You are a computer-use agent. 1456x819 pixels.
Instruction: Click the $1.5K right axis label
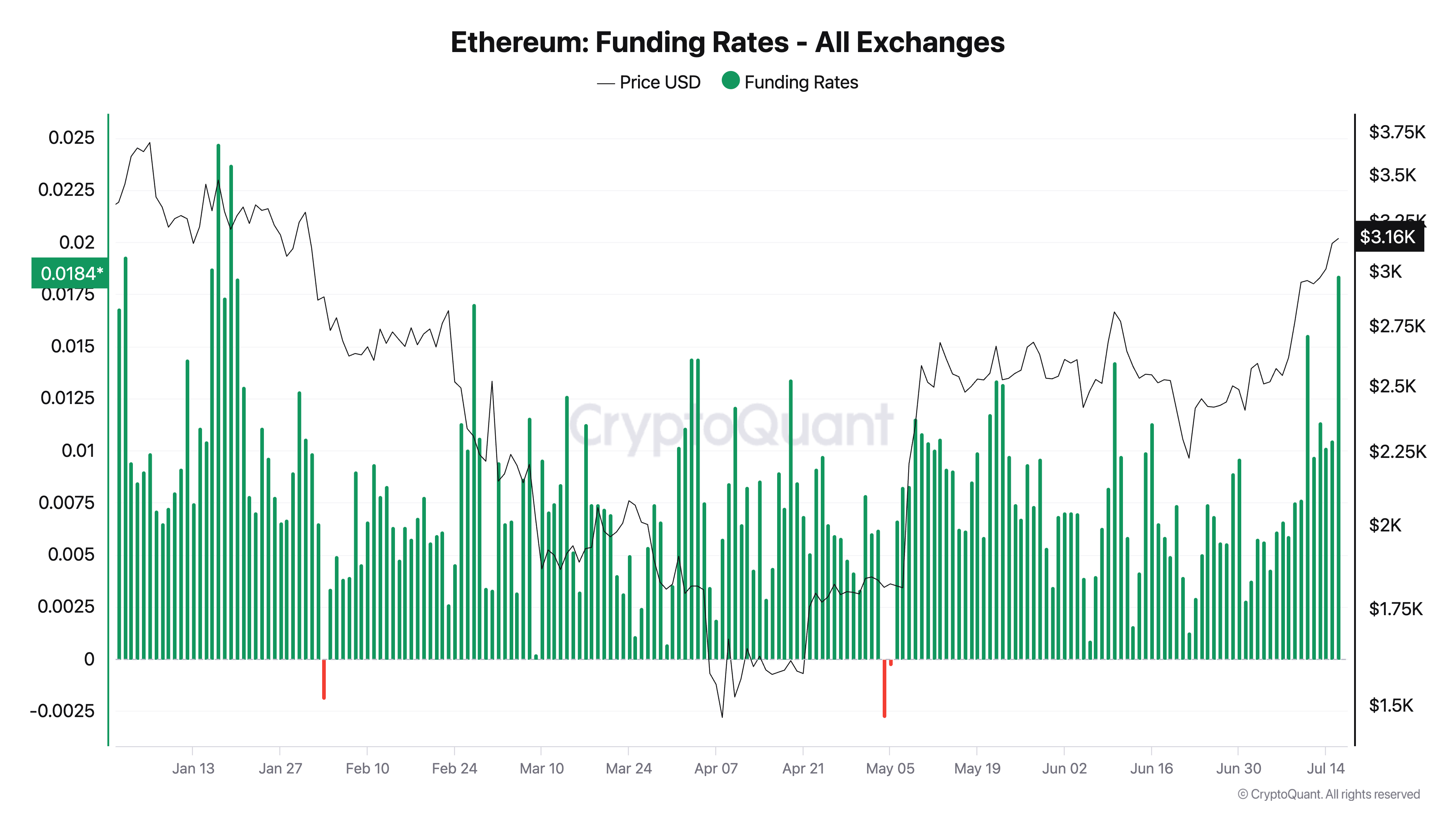tap(1390, 705)
